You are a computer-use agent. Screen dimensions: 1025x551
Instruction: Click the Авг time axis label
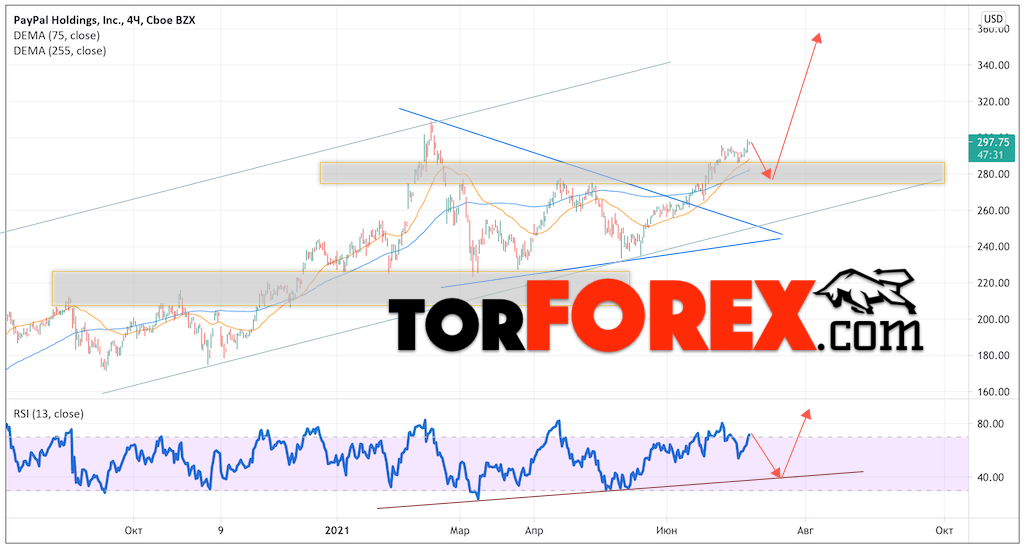[x=805, y=530]
